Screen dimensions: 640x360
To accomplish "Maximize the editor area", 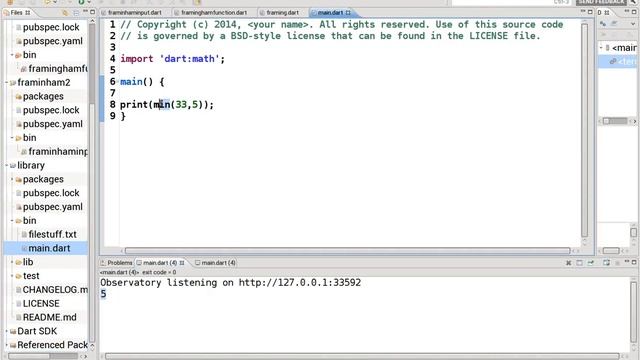I will [590, 12].
